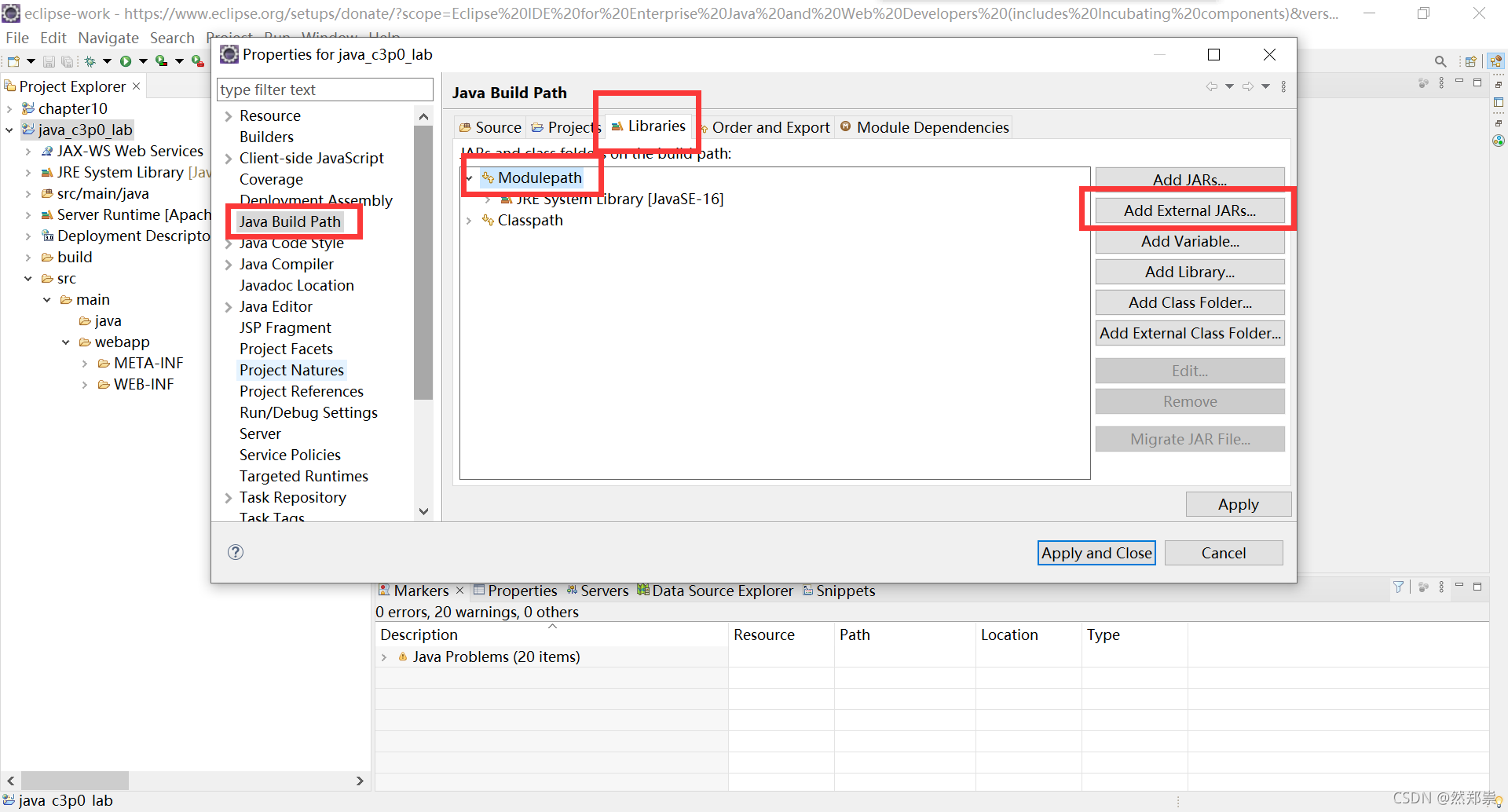This screenshot has width=1508, height=812.
Task: Click the filter icon in the Markers view
Action: [1398, 587]
